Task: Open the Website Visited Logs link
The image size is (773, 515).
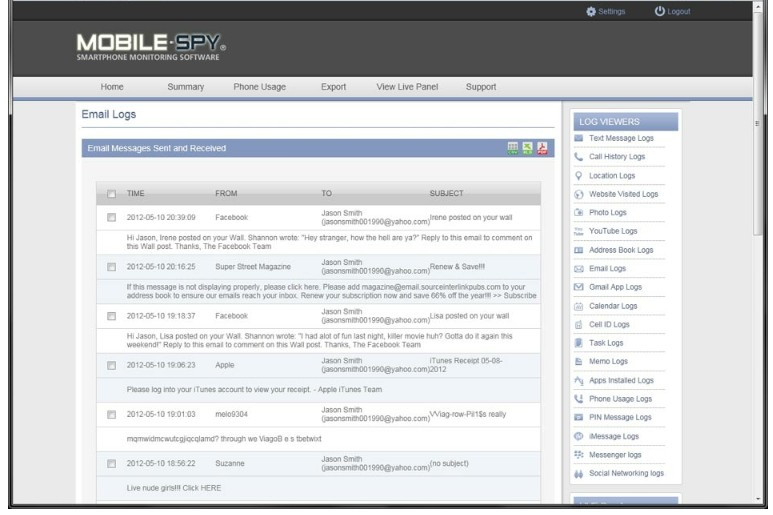Action: coord(624,194)
